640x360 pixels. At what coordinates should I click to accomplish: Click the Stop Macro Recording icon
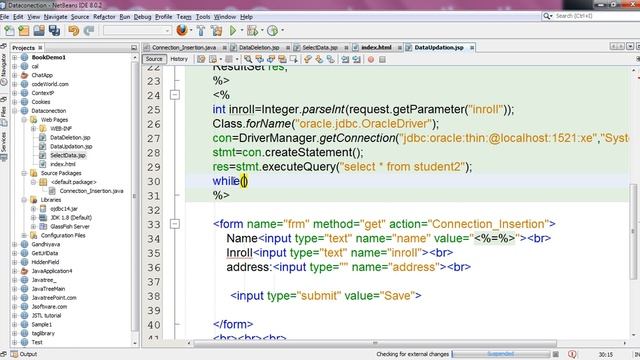[x=382, y=60]
